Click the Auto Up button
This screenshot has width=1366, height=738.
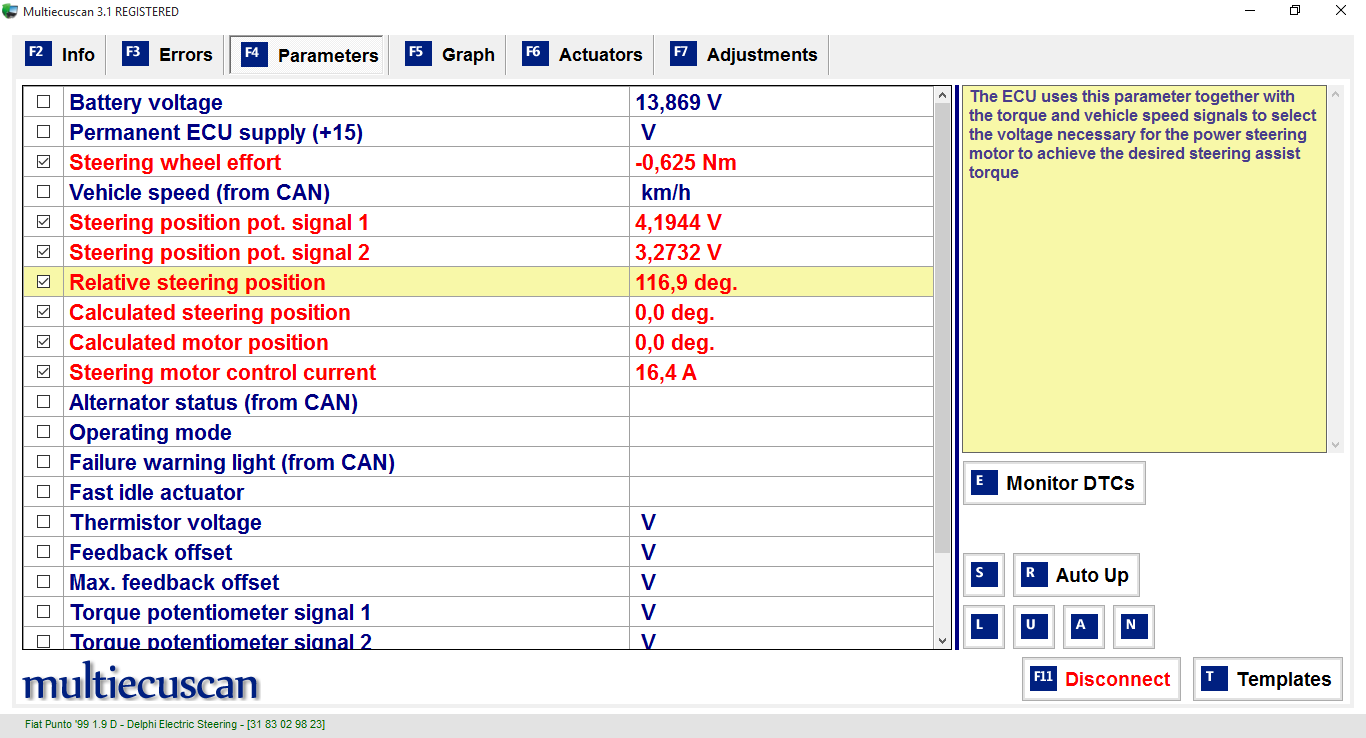click(1076, 575)
